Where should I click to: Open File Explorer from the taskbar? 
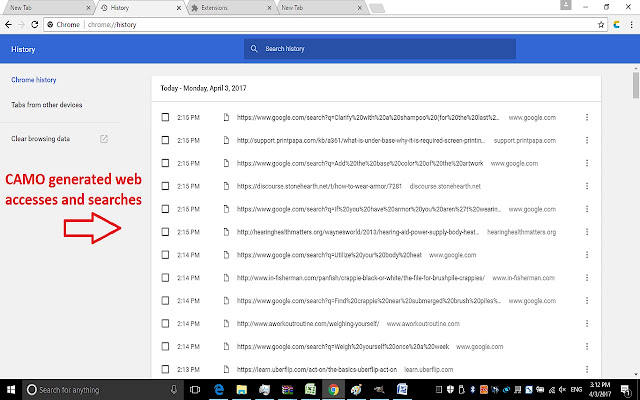(x=242, y=389)
